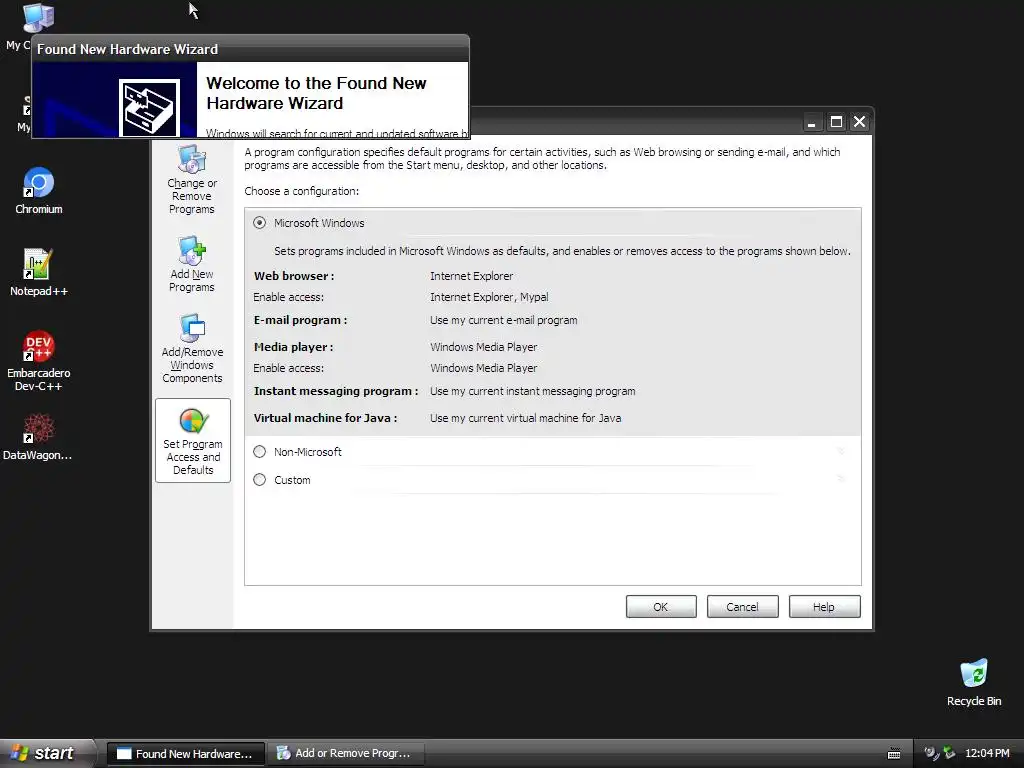Click the hardware card wizard graphic
The height and width of the screenshot is (768, 1024).
[149, 108]
